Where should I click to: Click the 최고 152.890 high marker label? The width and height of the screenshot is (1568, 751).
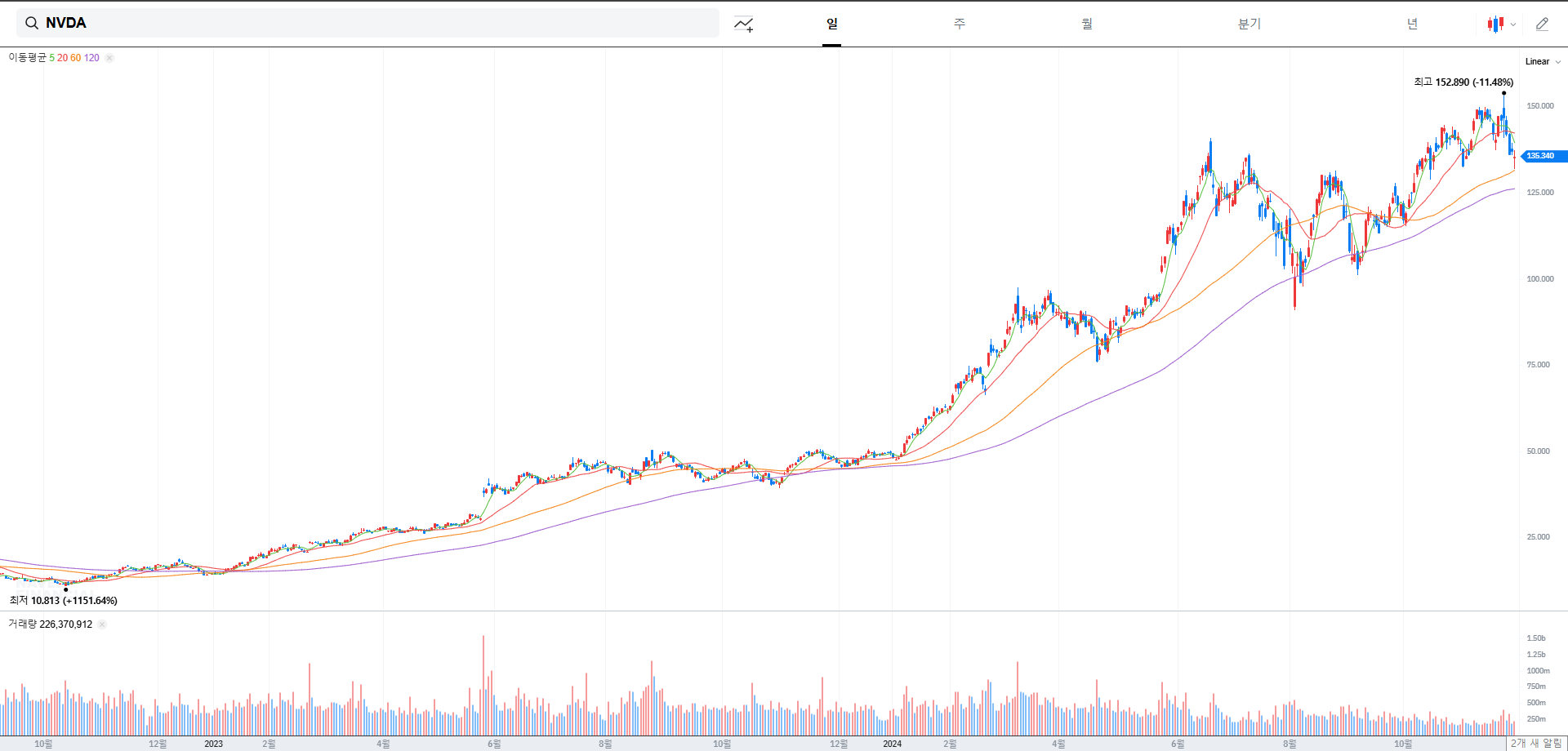click(x=1463, y=82)
